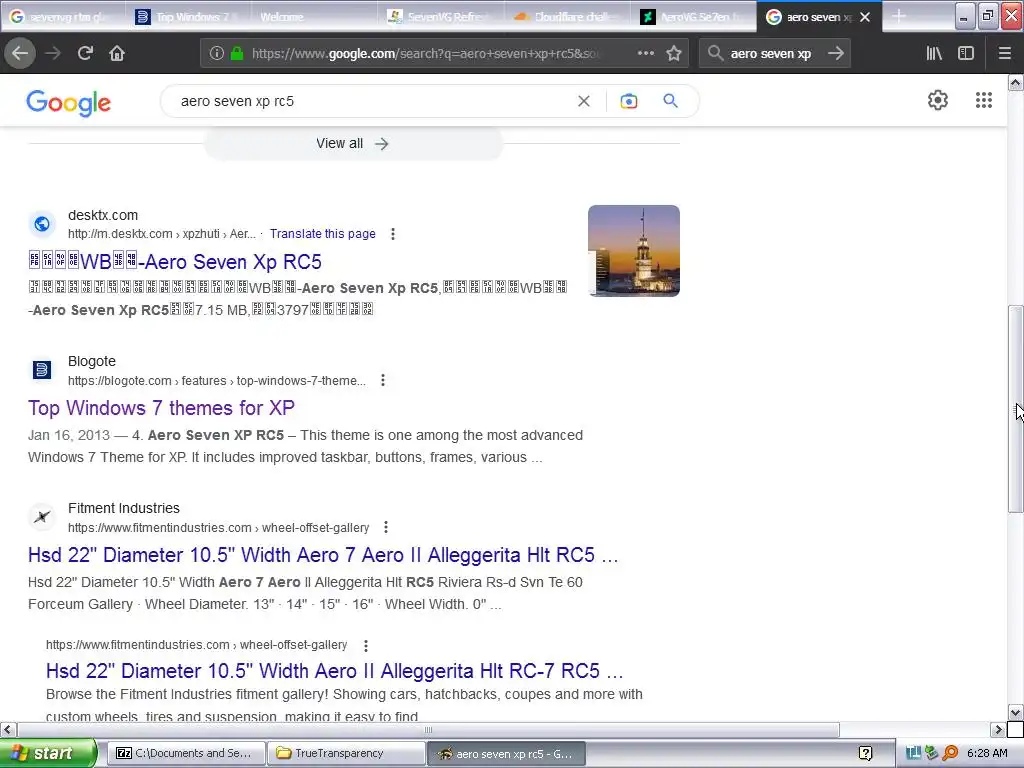
Task: Open more options for Blogote result
Action: click(383, 380)
